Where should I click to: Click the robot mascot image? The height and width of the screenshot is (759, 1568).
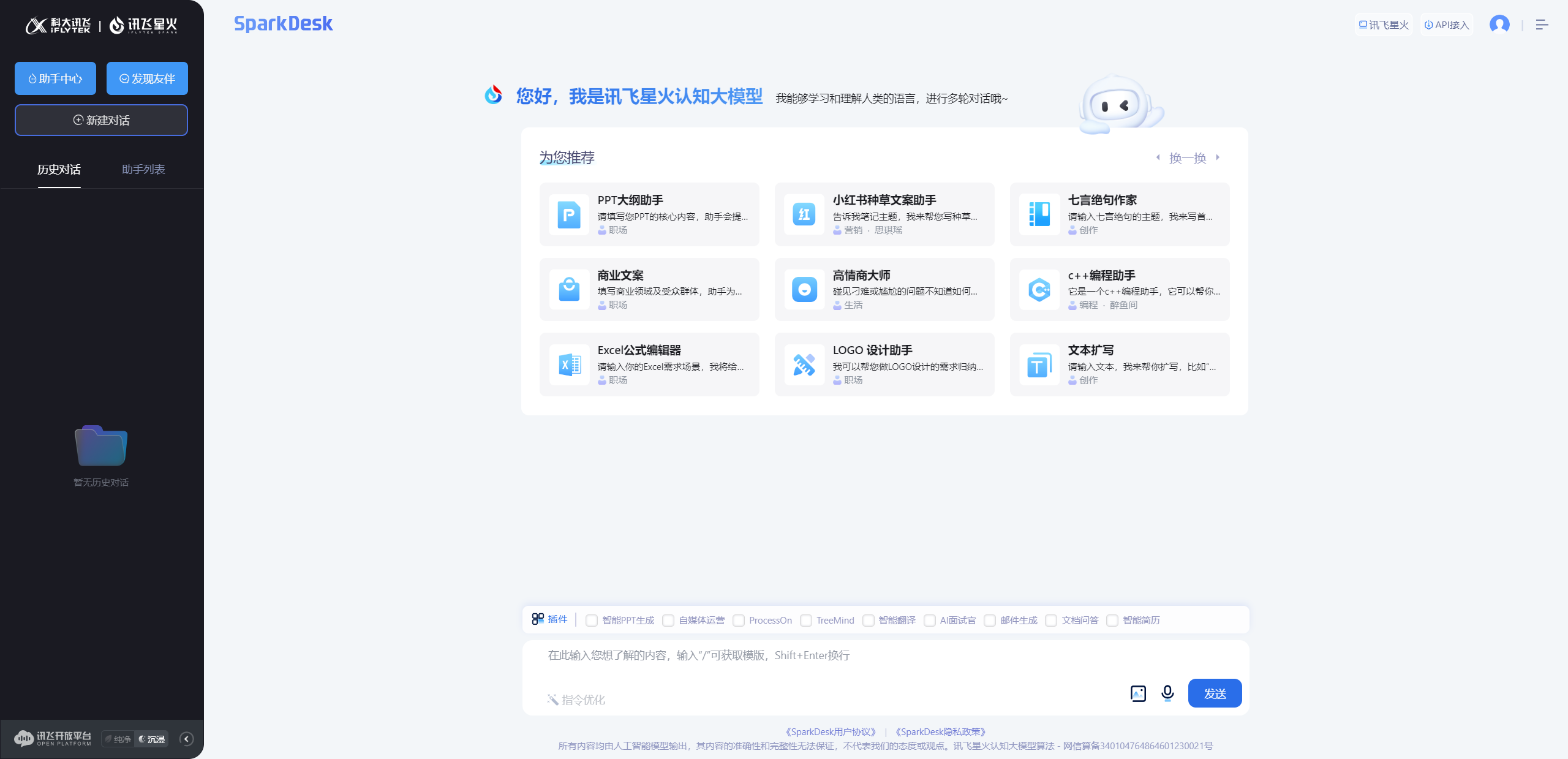(x=1121, y=104)
